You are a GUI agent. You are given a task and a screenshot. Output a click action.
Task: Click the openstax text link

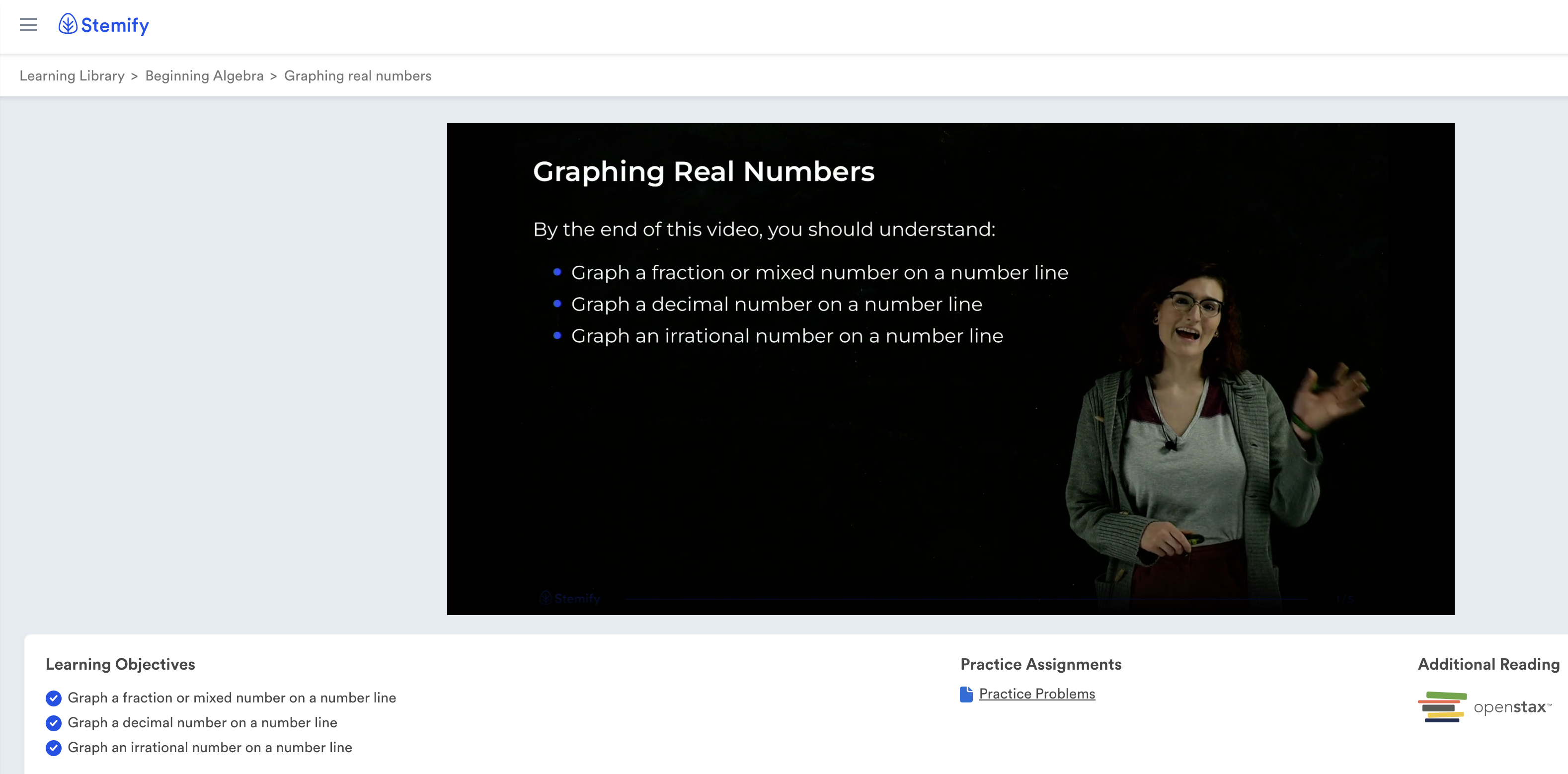point(1511,707)
